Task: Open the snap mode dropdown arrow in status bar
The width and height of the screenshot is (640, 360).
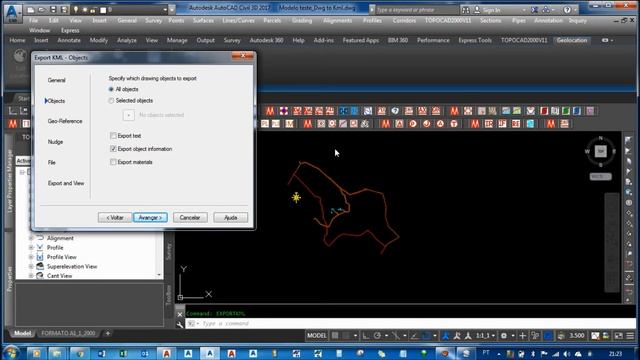Action: click(355, 336)
